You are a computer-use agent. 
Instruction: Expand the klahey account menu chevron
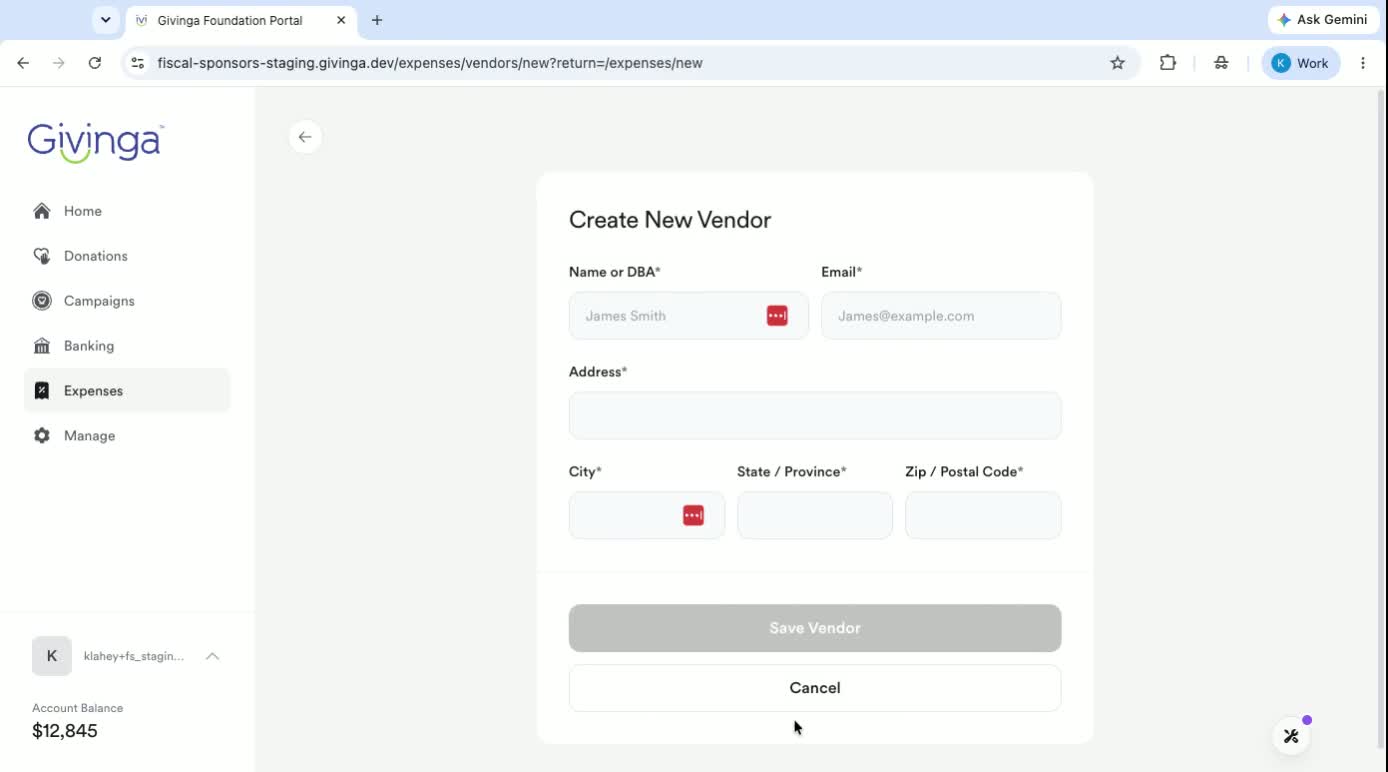tap(212, 656)
